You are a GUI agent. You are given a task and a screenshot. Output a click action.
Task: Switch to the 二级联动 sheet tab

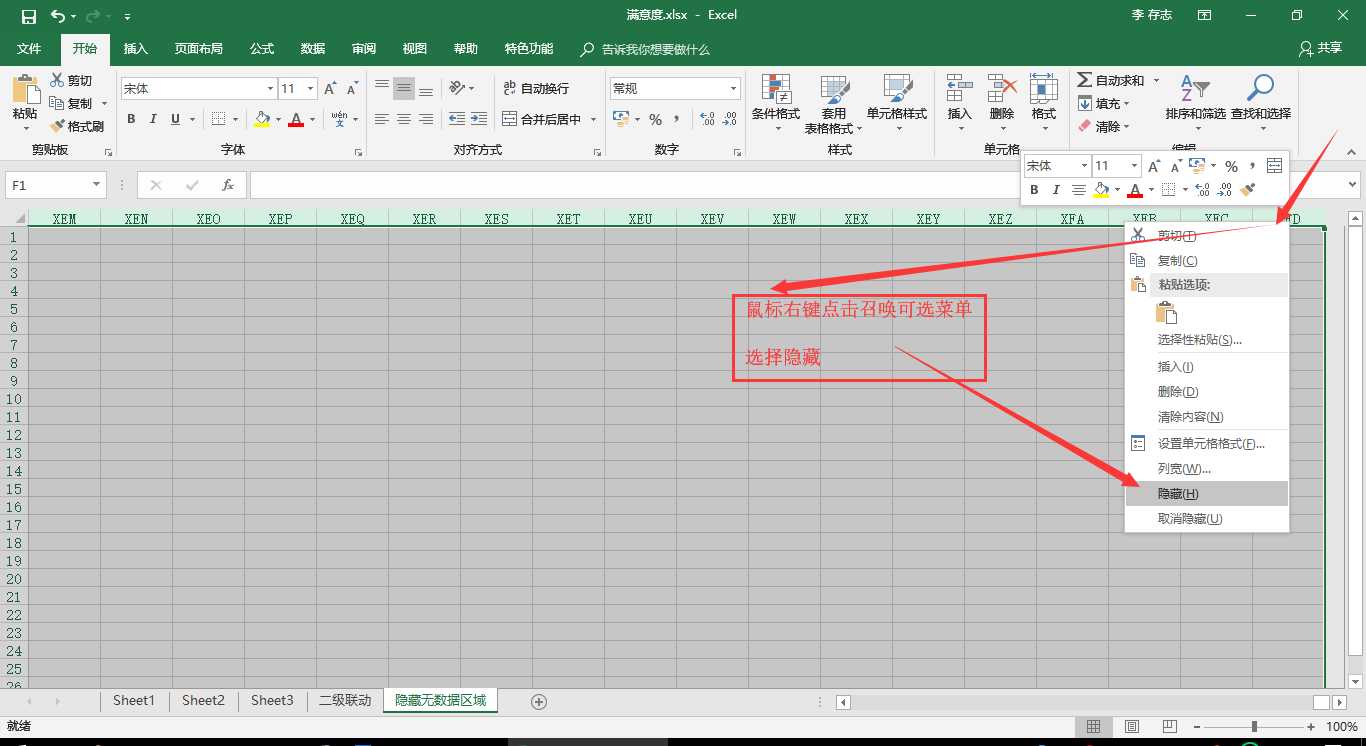344,701
